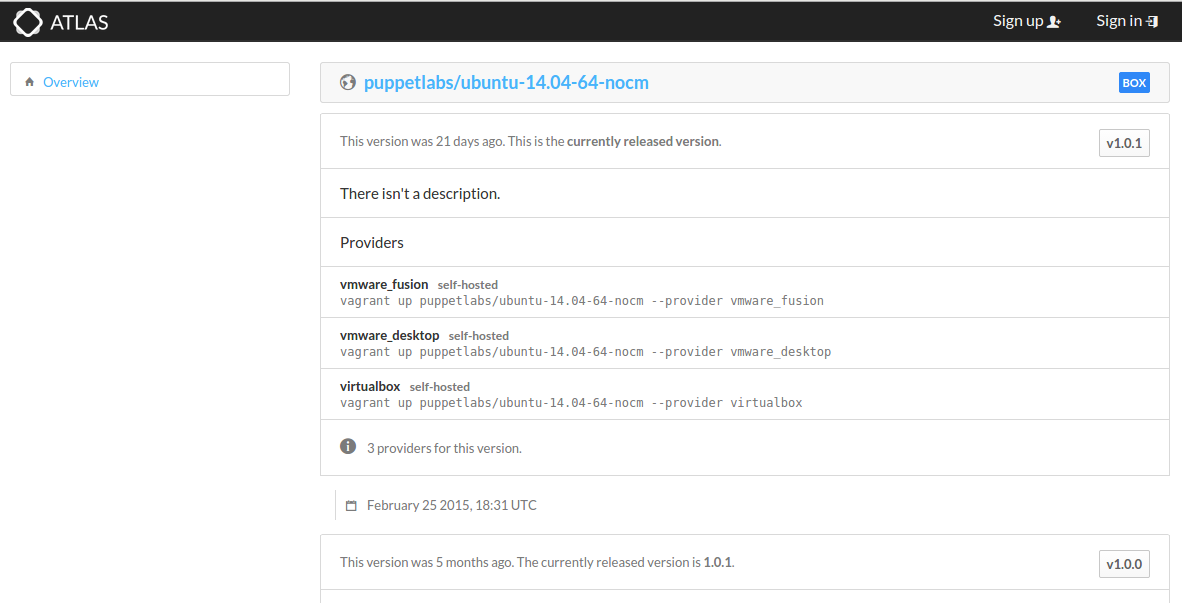Viewport: 1182px width, 603px height.
Task: Click the info icon by providers count
Action: pyautogui.click(x=348, y=446)
